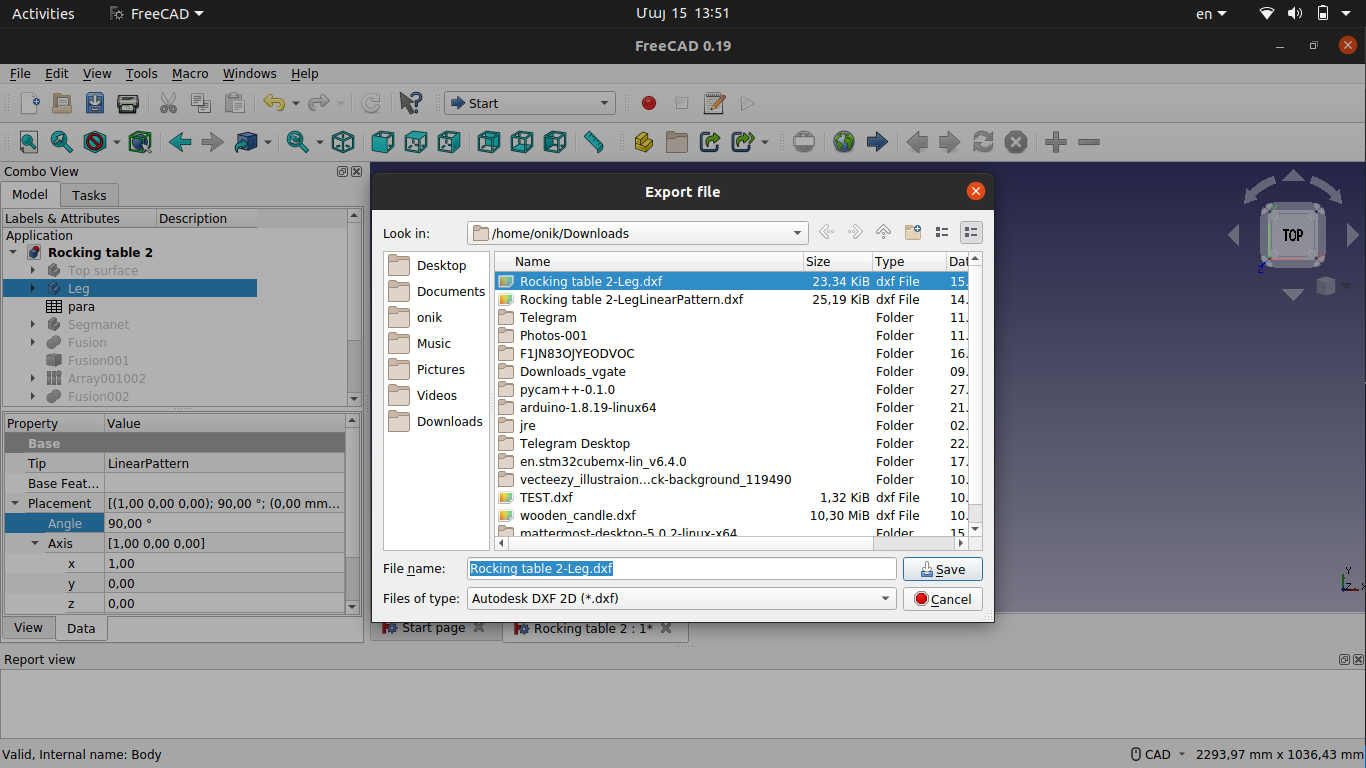Click the web globe icon in toolbar
This screenshot has width=1366, height=768.
click(844, 142)
